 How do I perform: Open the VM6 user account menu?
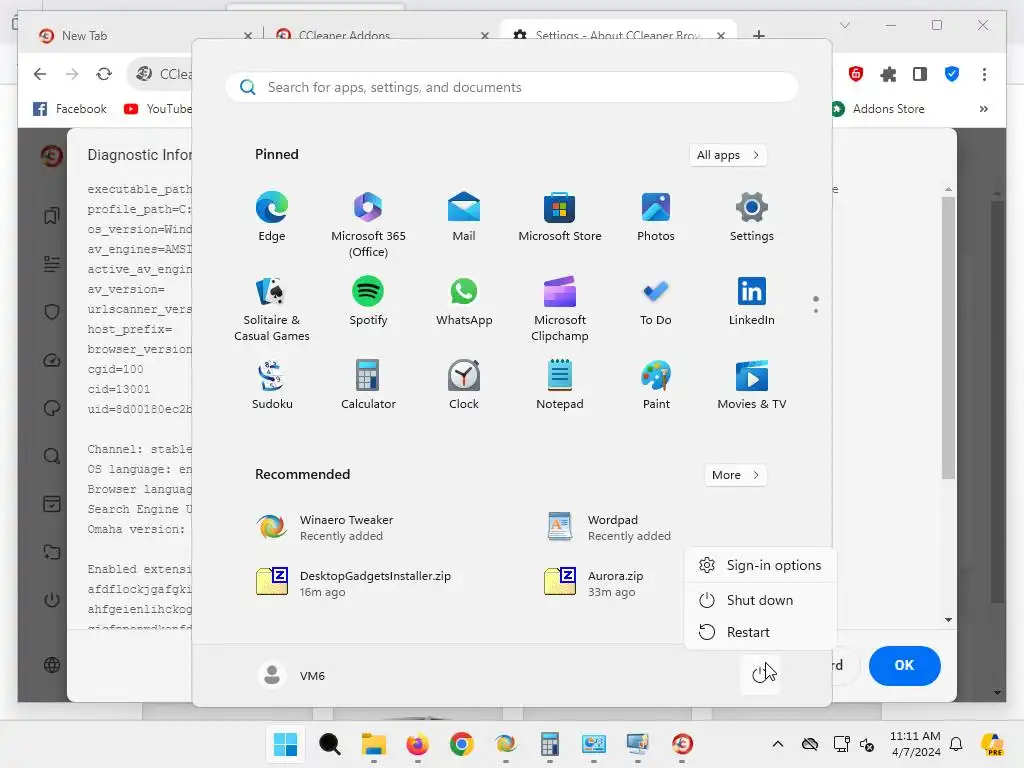(x=291, y=675)
